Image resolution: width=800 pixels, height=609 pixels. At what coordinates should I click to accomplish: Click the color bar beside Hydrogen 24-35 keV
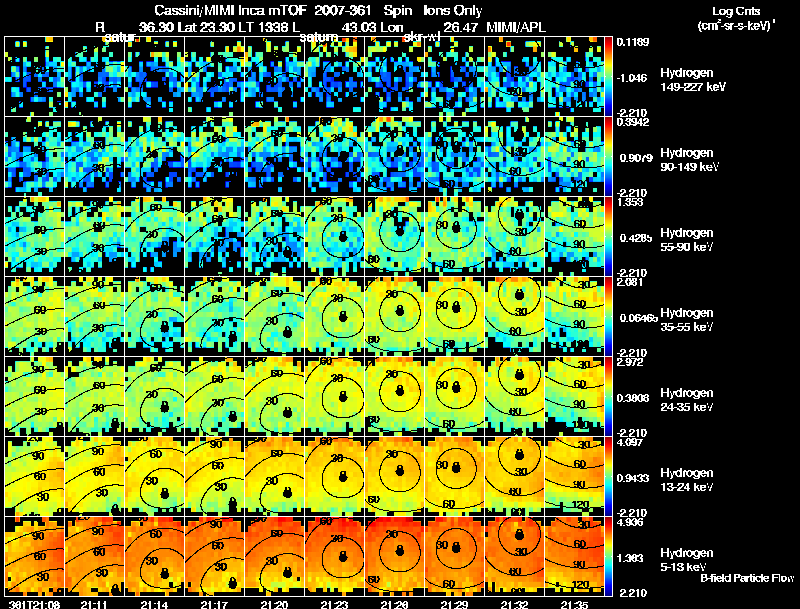(x=608, y=397)
